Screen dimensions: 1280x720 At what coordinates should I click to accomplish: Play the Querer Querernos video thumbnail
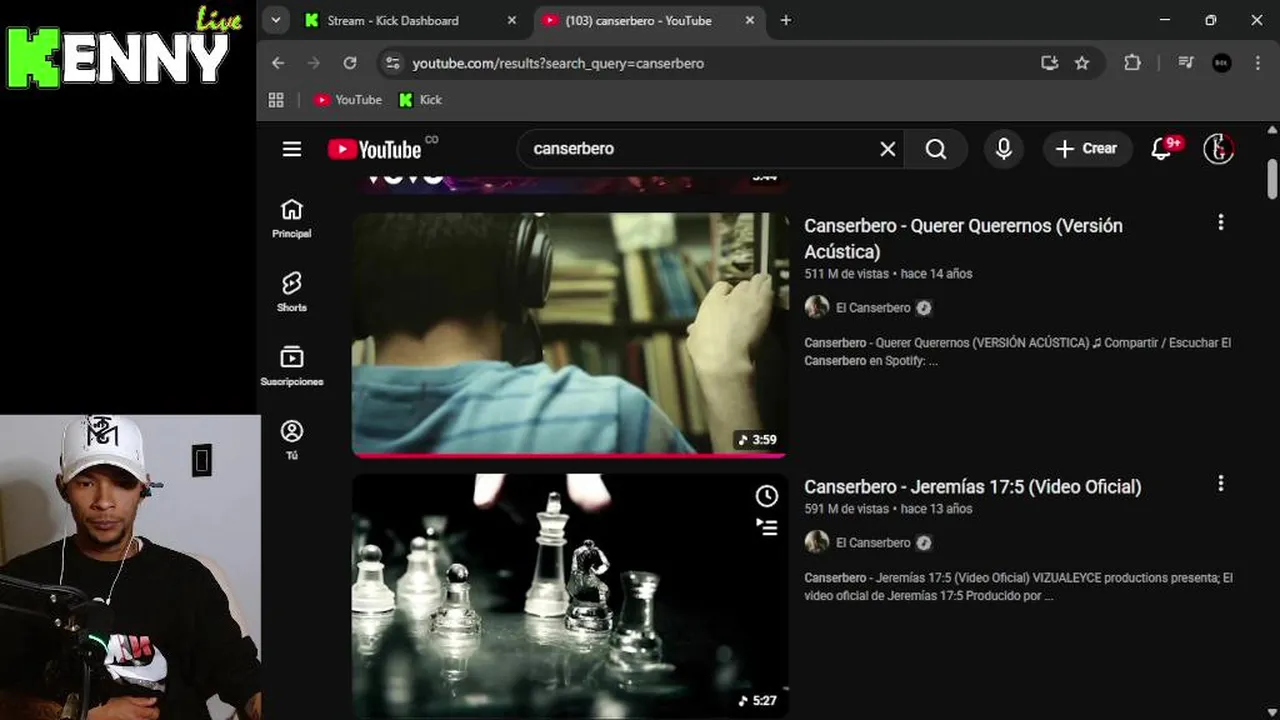click(570, 334)
